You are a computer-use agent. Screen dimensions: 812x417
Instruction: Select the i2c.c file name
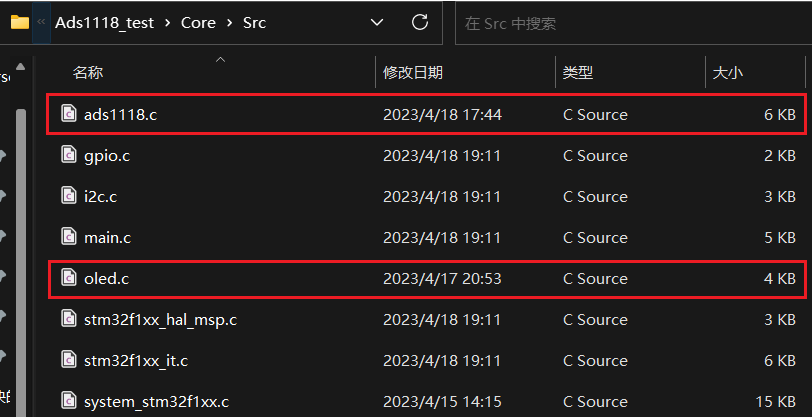100,196
